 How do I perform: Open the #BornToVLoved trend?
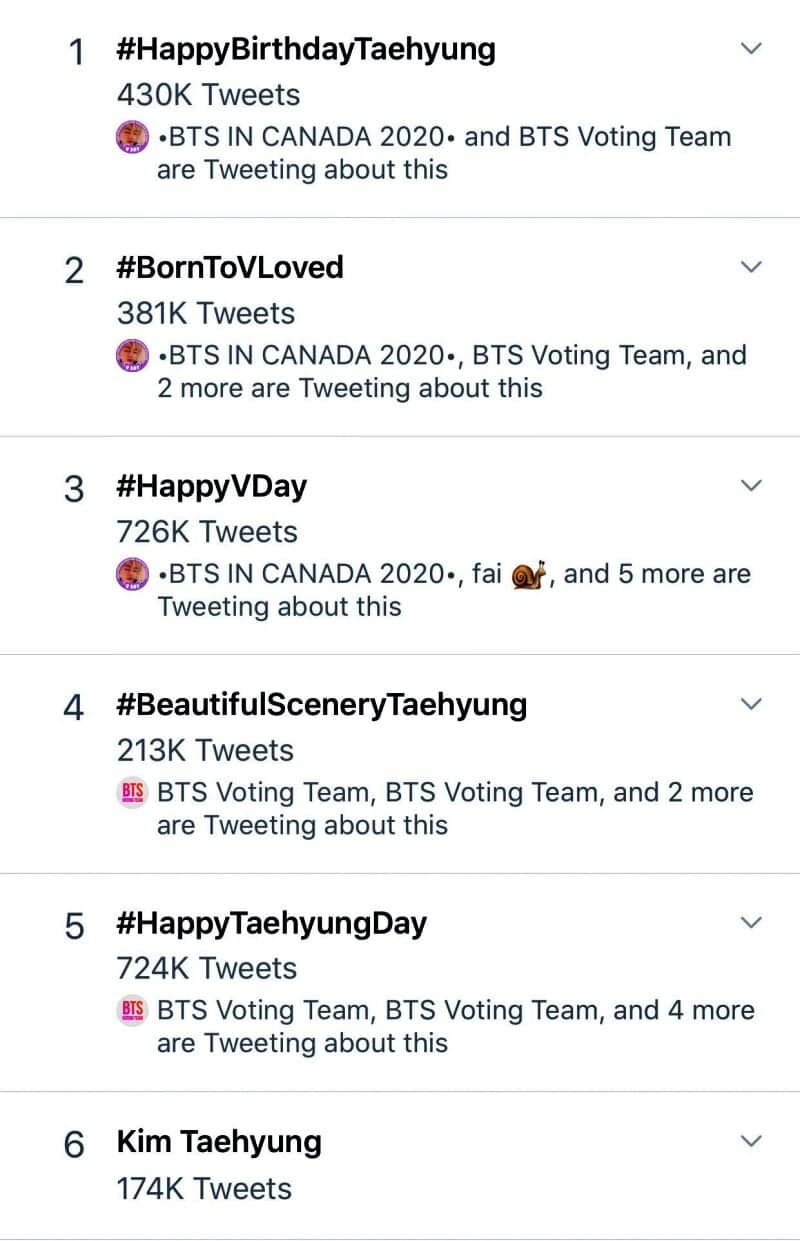pos(230,268)
